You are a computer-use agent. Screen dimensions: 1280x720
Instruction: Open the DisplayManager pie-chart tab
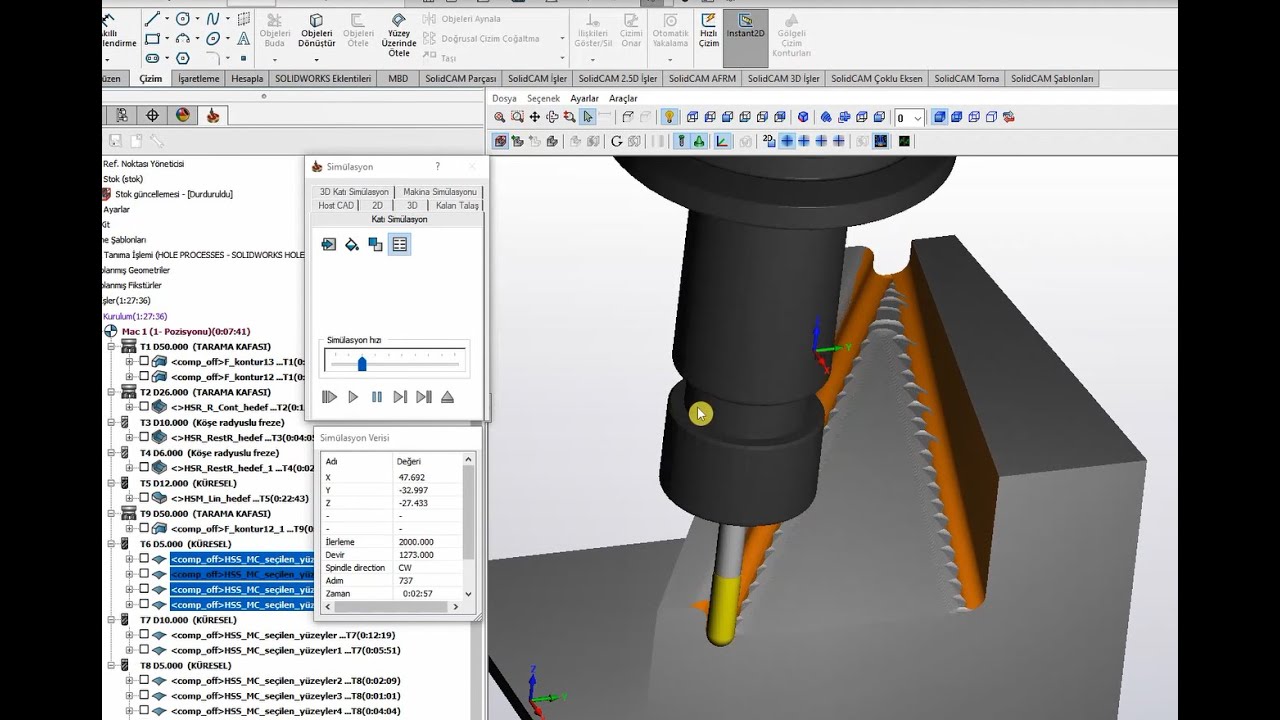click(x=183, y=115)
